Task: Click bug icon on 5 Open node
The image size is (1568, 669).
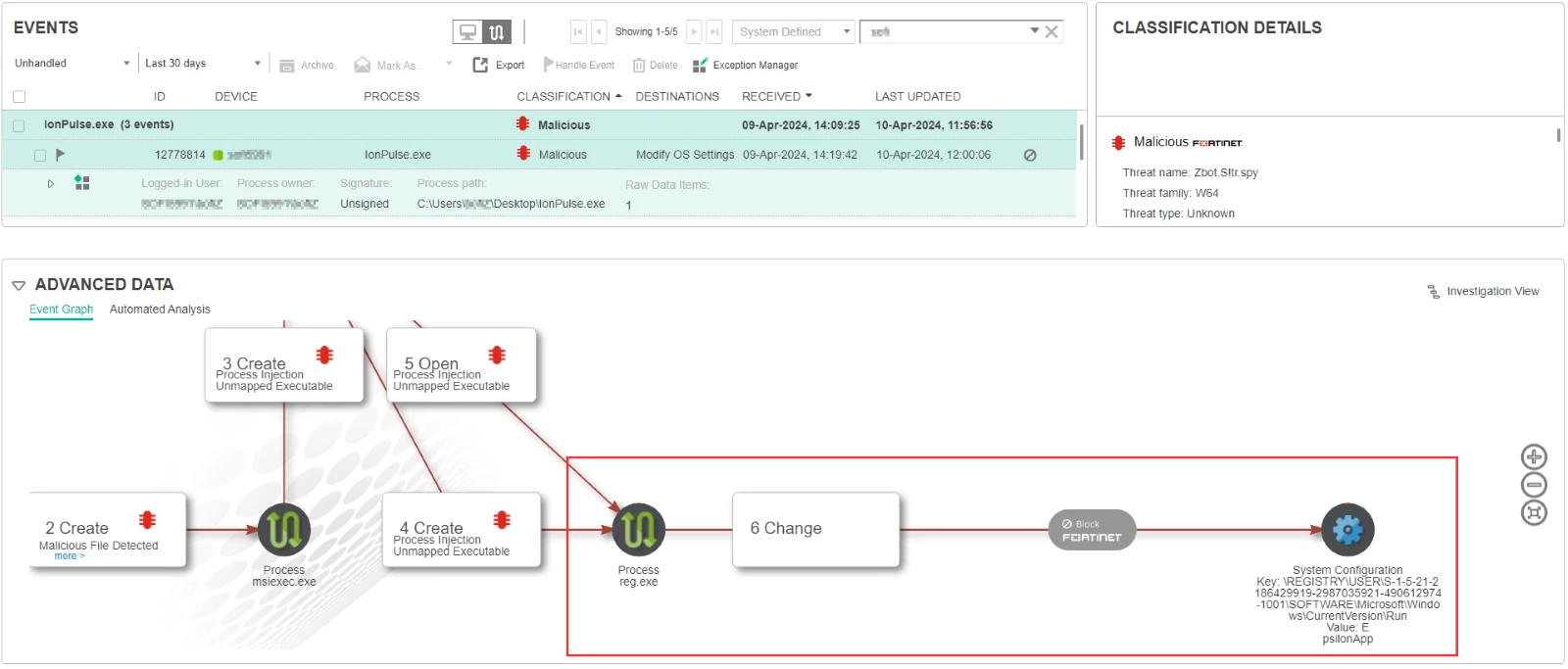Action: pos(498,355)
